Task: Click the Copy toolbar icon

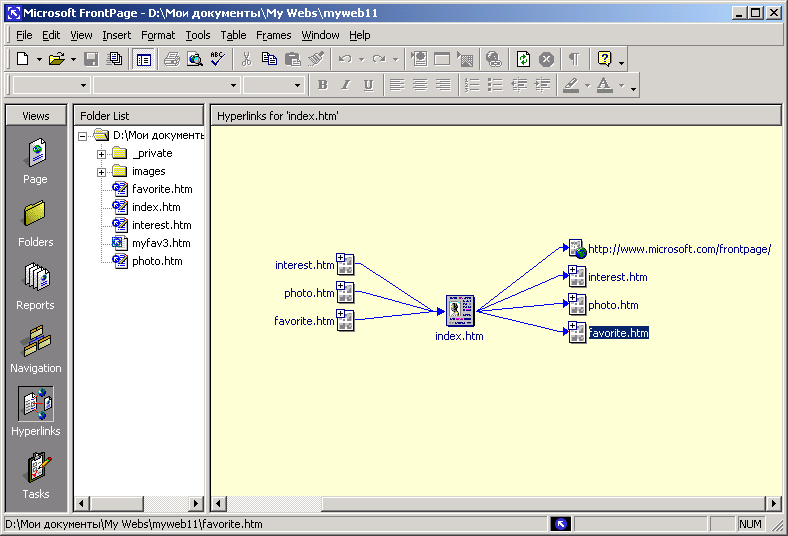Action: click(x=269, y=59)
